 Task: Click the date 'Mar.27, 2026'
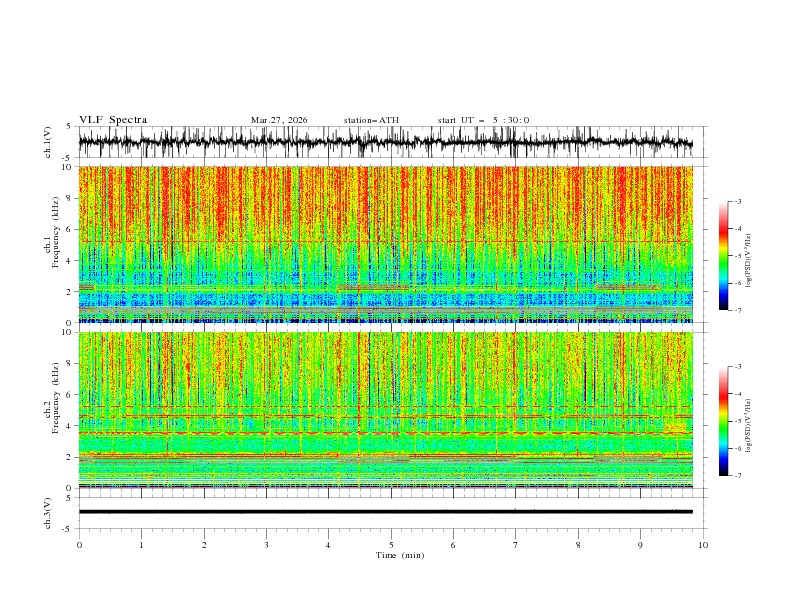(279, 120)
